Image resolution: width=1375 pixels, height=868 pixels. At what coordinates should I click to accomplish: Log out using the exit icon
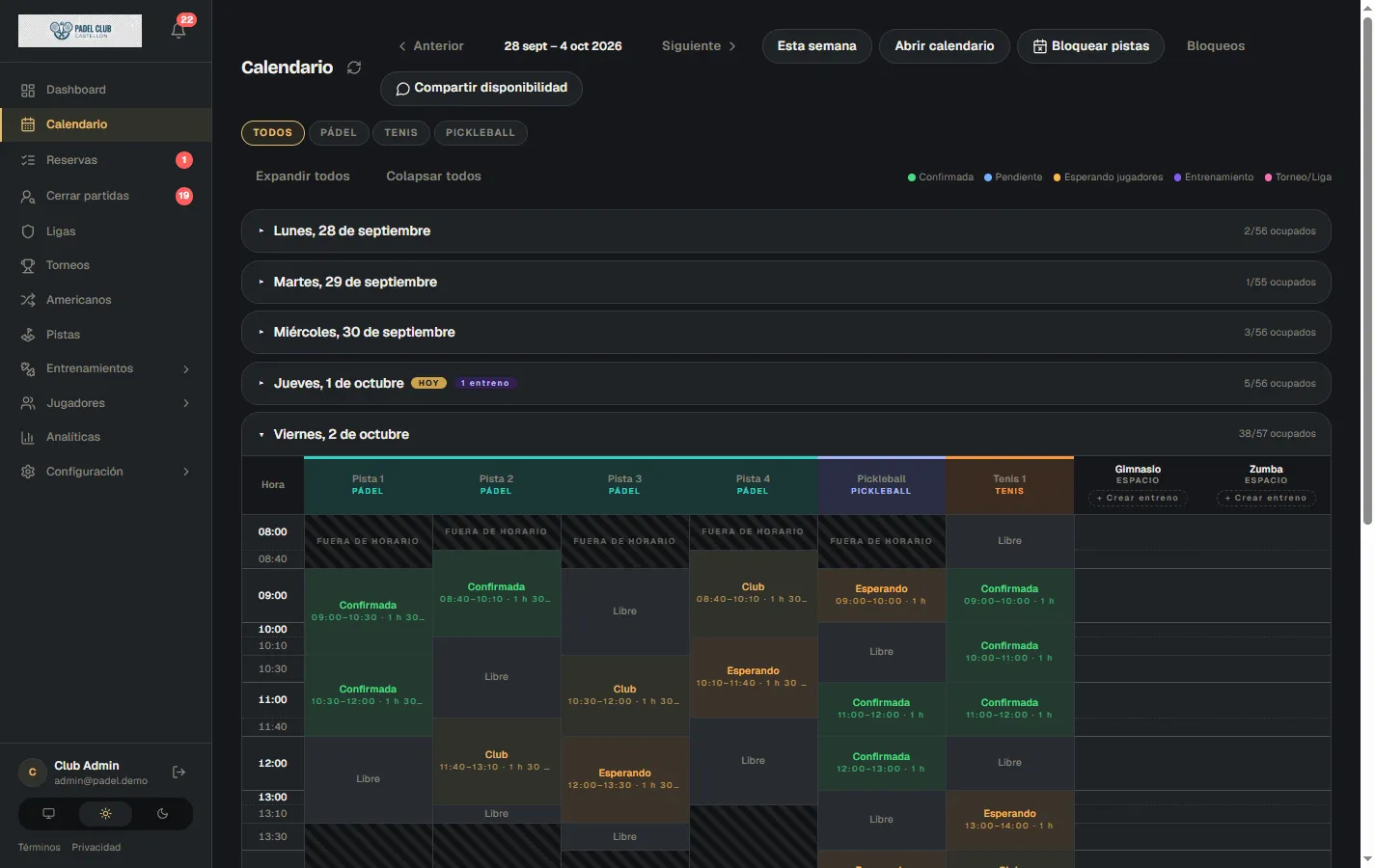tap(179, 773)
